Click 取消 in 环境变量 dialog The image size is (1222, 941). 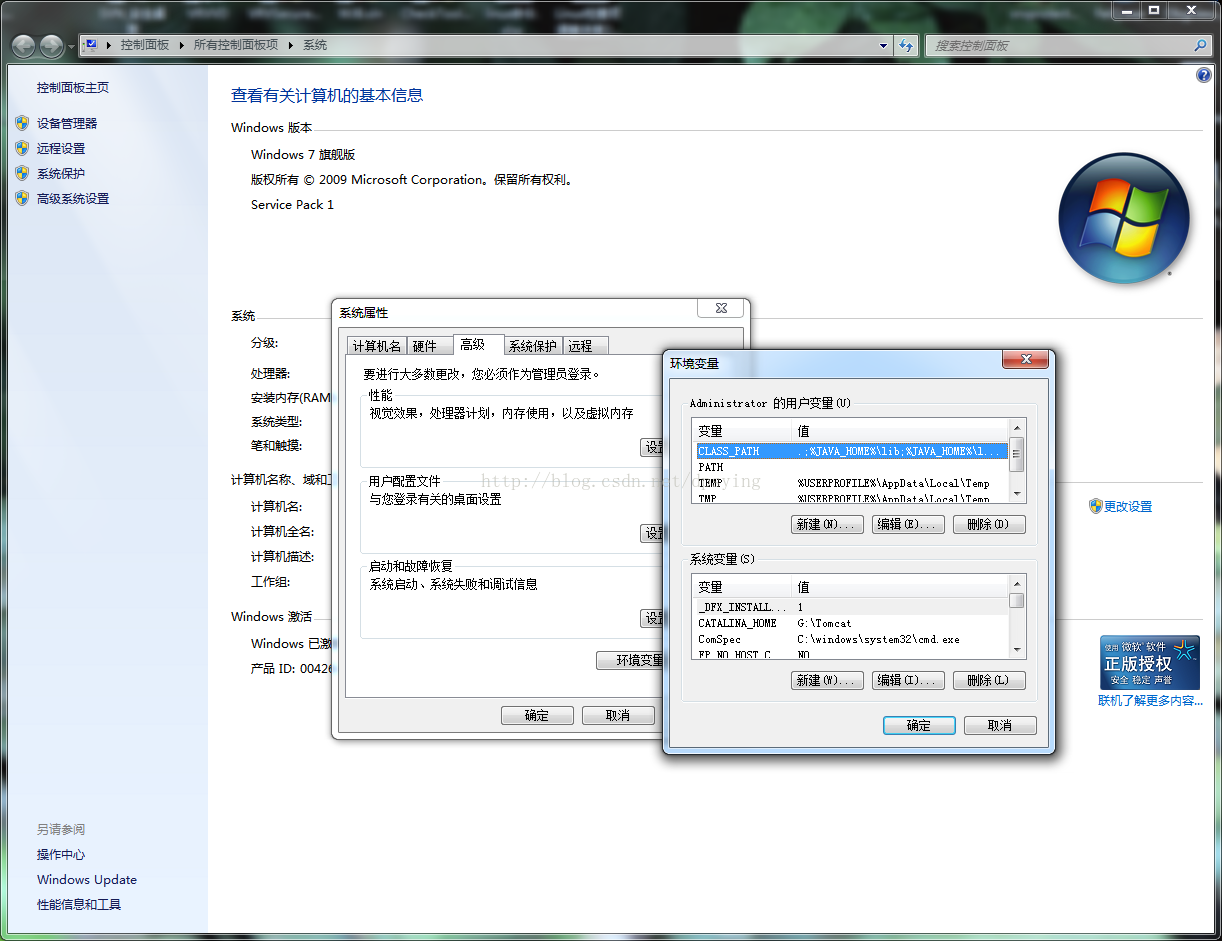pyautogui.click(x=1000, y=725)
